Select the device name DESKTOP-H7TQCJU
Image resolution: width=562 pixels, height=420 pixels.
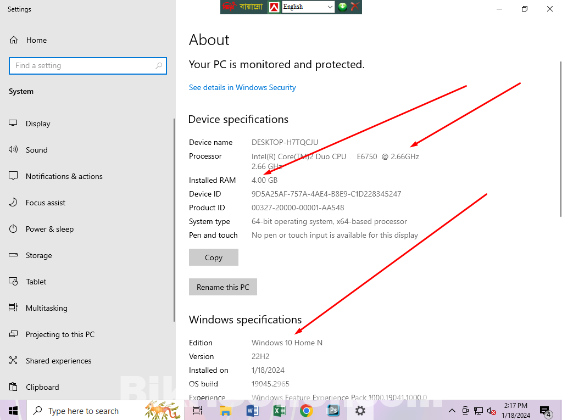point(285,142)
